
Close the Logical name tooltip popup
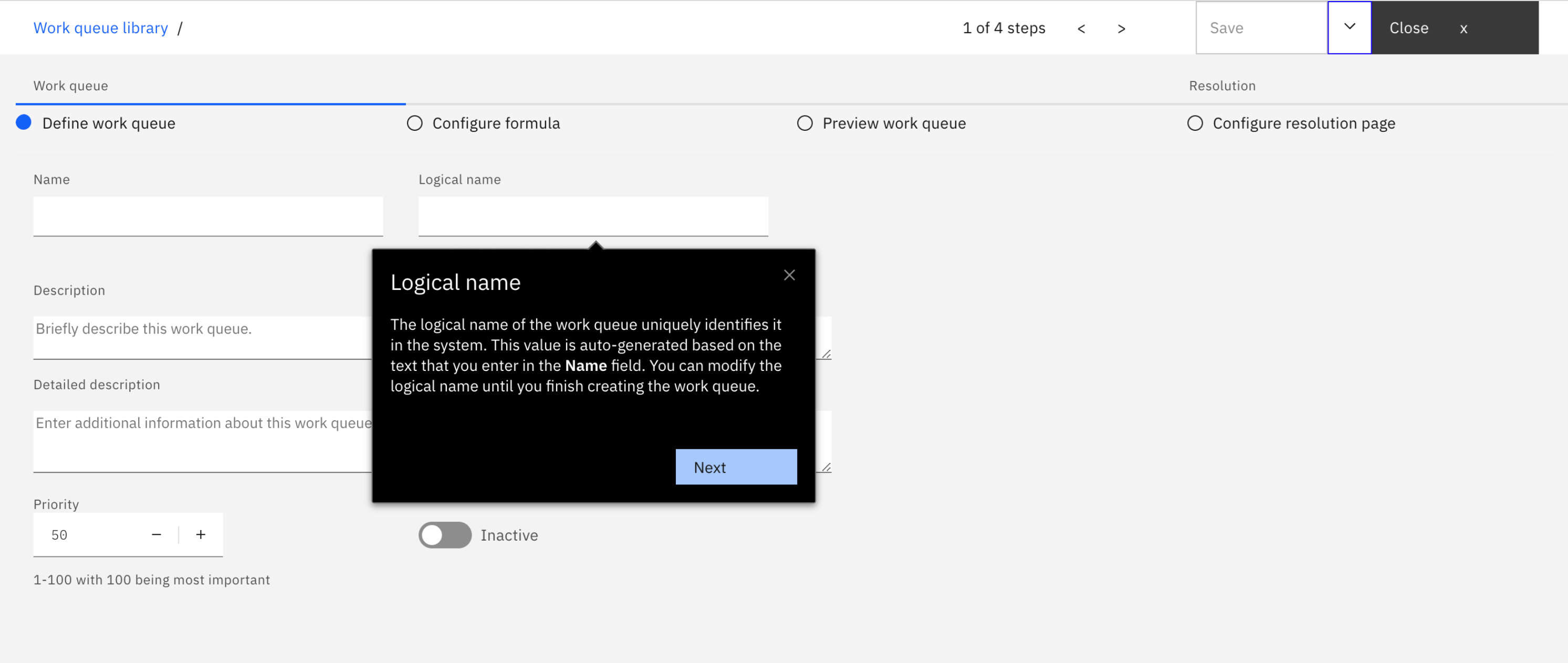click(789, 275)
